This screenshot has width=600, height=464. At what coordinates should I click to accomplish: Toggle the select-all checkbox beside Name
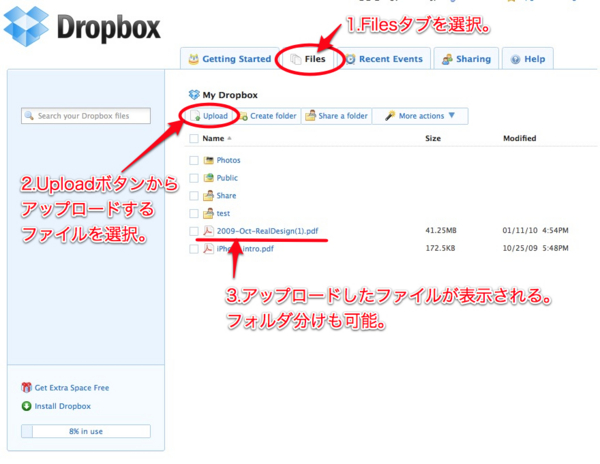(194, 138)
